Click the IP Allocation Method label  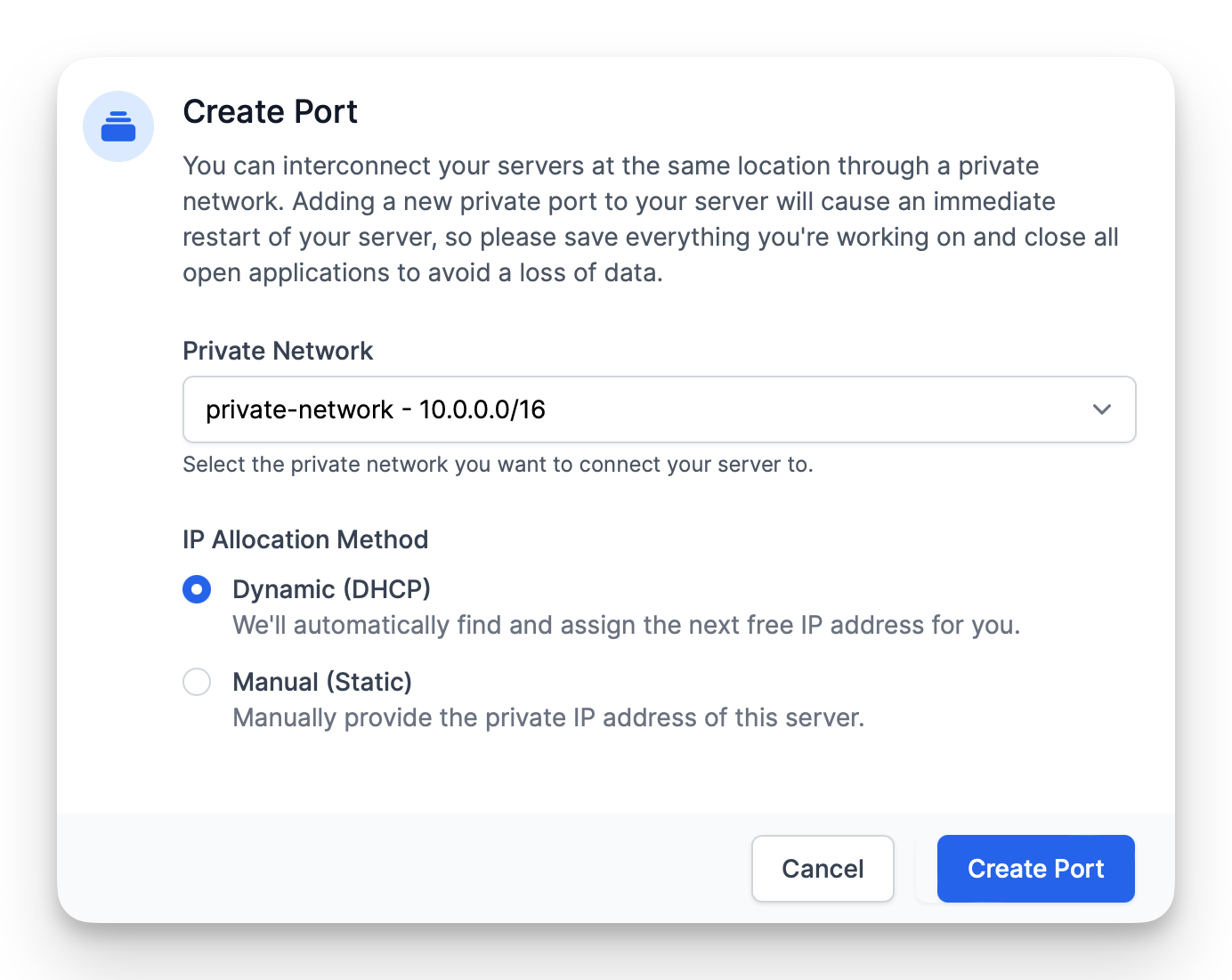click(305, 539)
